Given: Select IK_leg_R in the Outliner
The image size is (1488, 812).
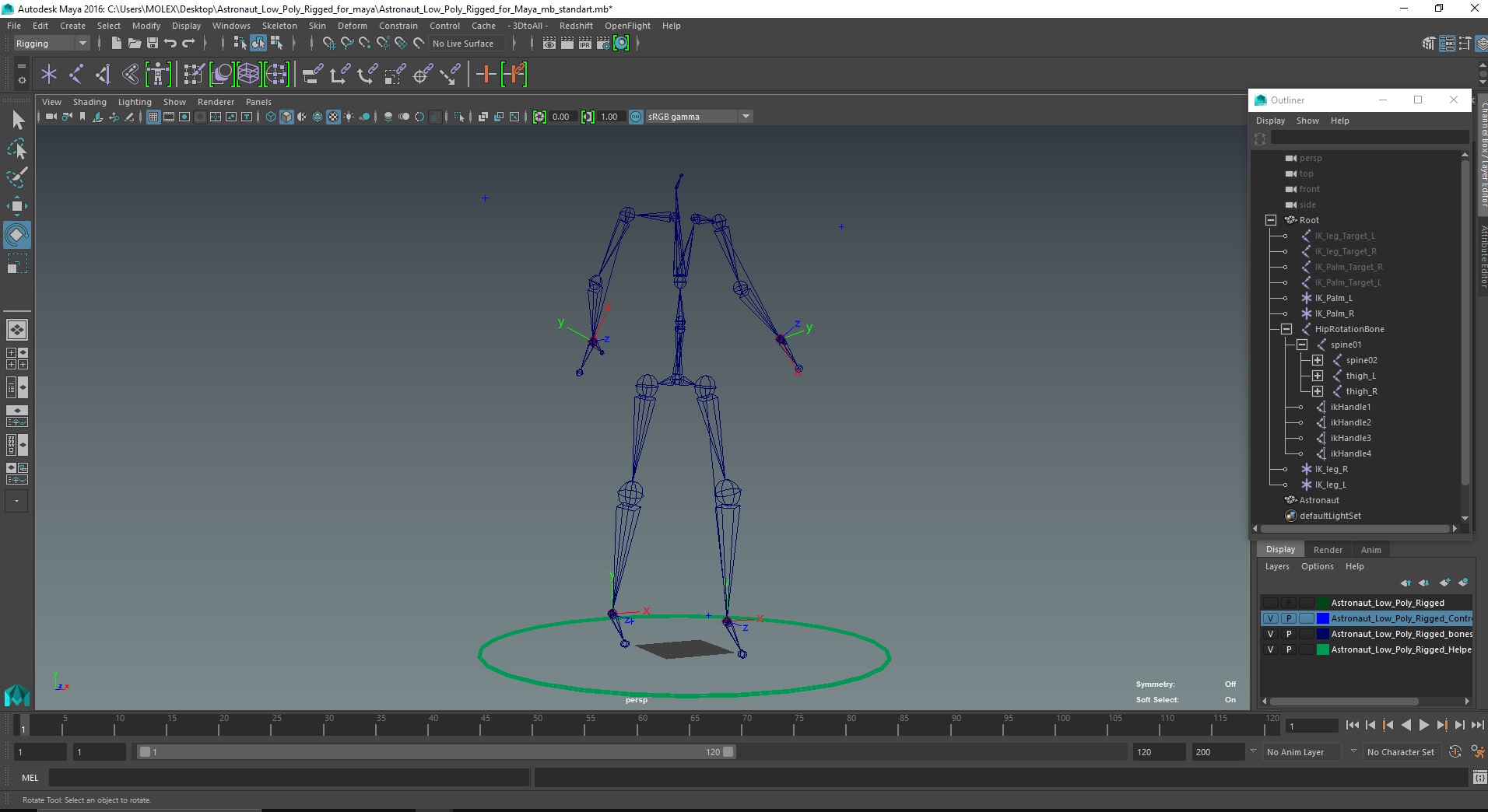Looking at the screenshot, I should [x=1331, y=469].
